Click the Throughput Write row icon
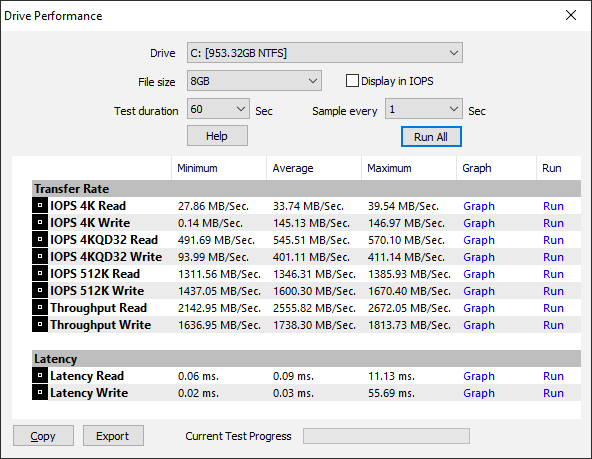 coord(40,324)
